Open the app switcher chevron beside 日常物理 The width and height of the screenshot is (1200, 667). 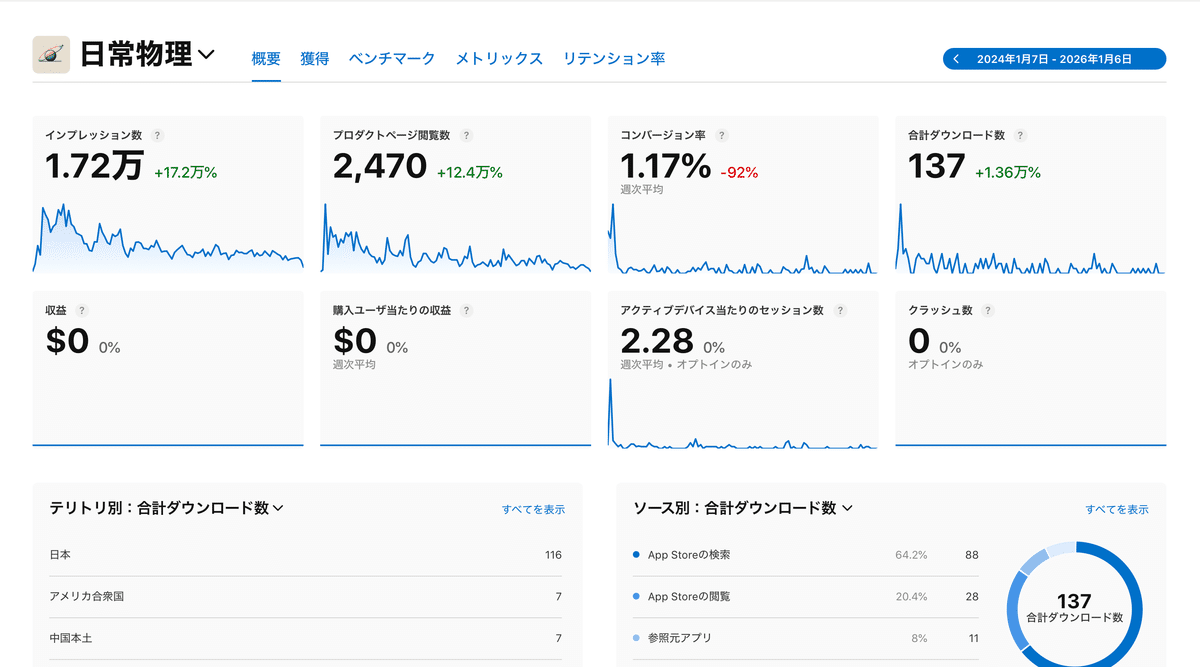point(207,55)
